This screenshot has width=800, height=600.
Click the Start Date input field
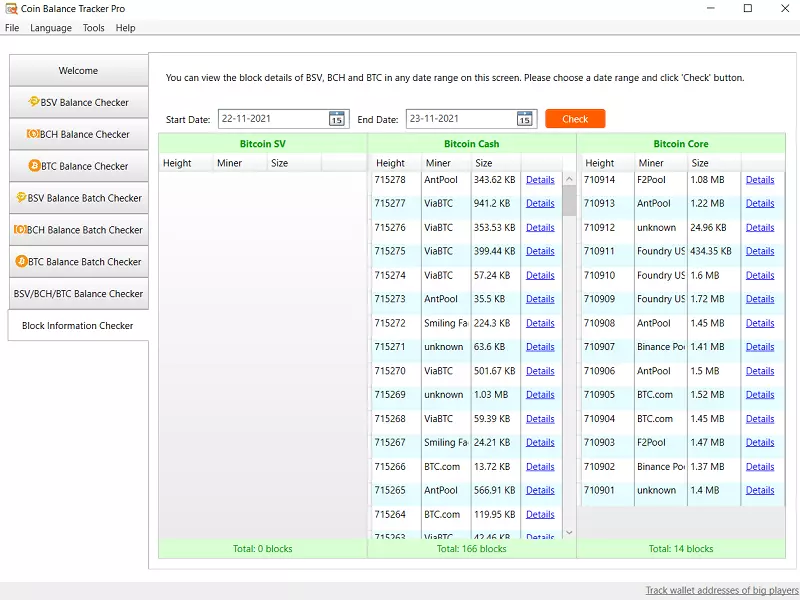[272, 119]
